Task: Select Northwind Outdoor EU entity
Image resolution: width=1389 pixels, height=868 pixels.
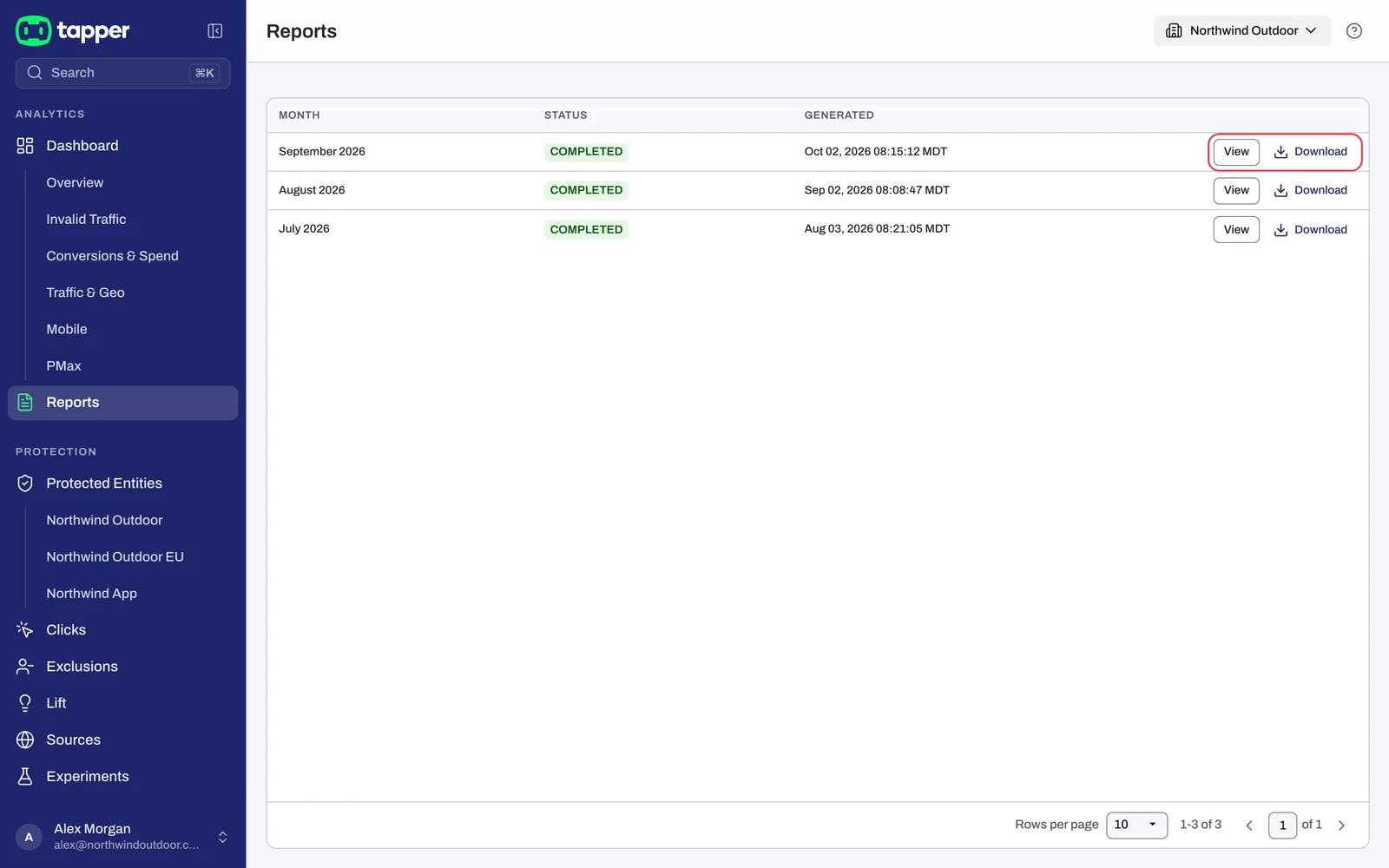Action: (115, 557)
